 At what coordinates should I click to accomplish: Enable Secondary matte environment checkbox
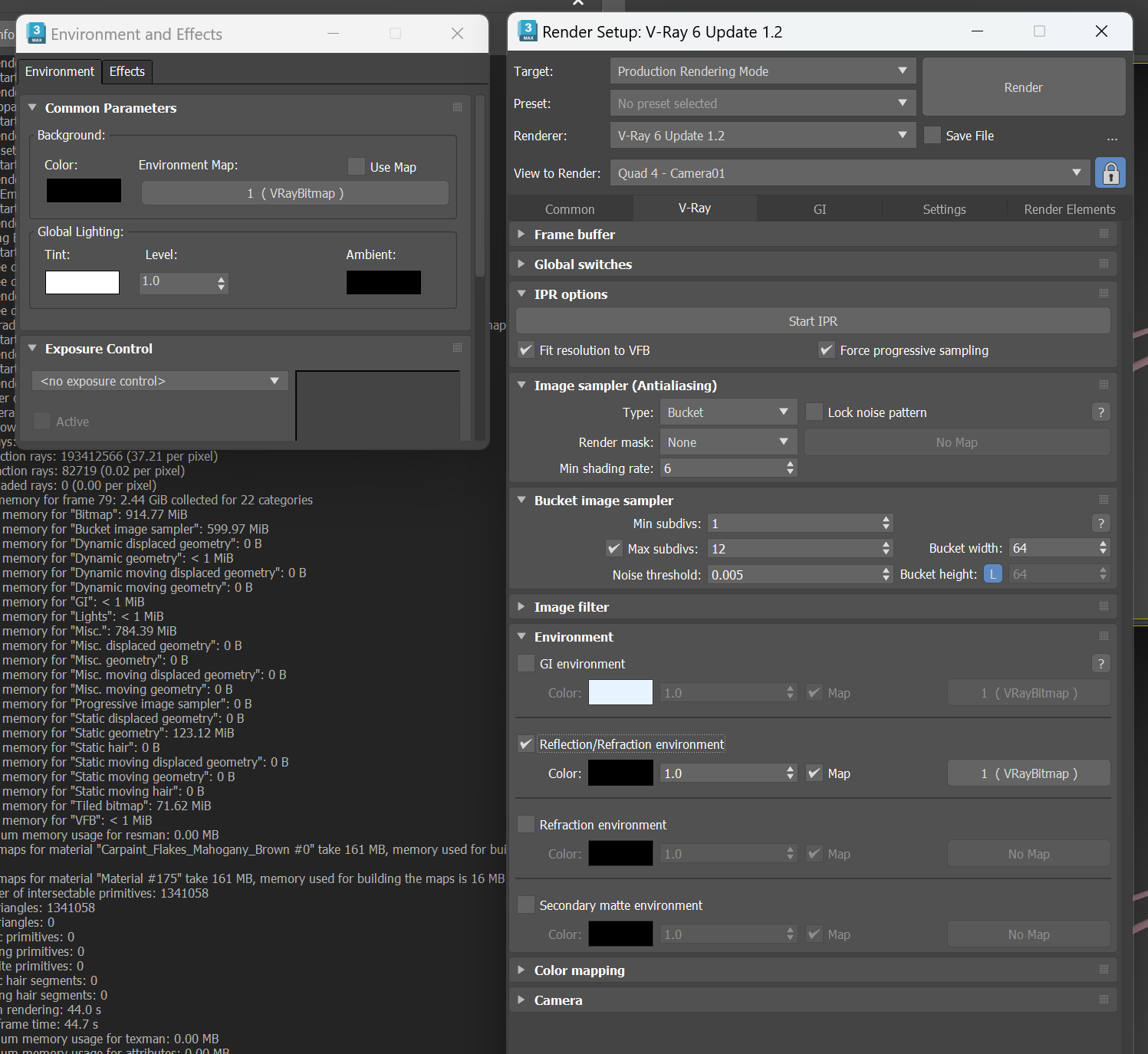[x=526, y=905]
